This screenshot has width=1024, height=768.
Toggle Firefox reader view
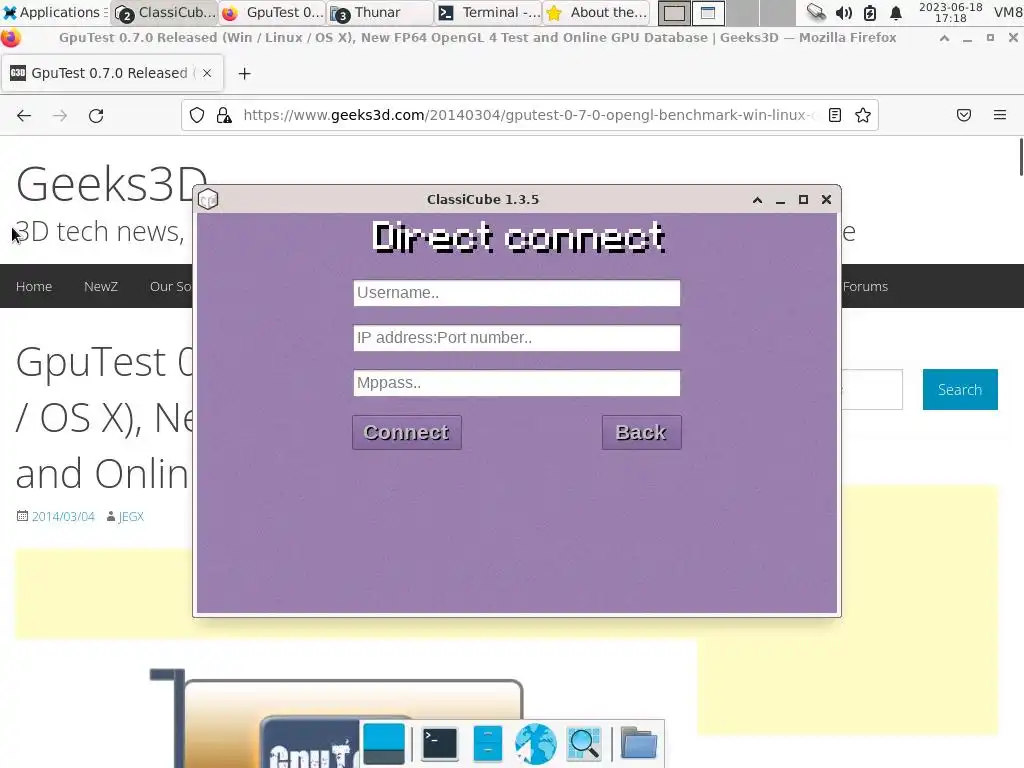[835, 116]
